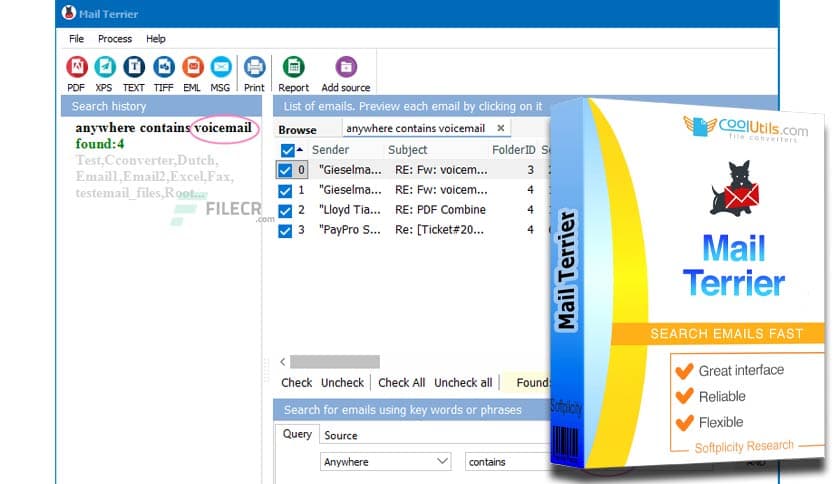Click the Uncheck button
The height and width of the screenshot is (484, 836).
coord(342,383)
